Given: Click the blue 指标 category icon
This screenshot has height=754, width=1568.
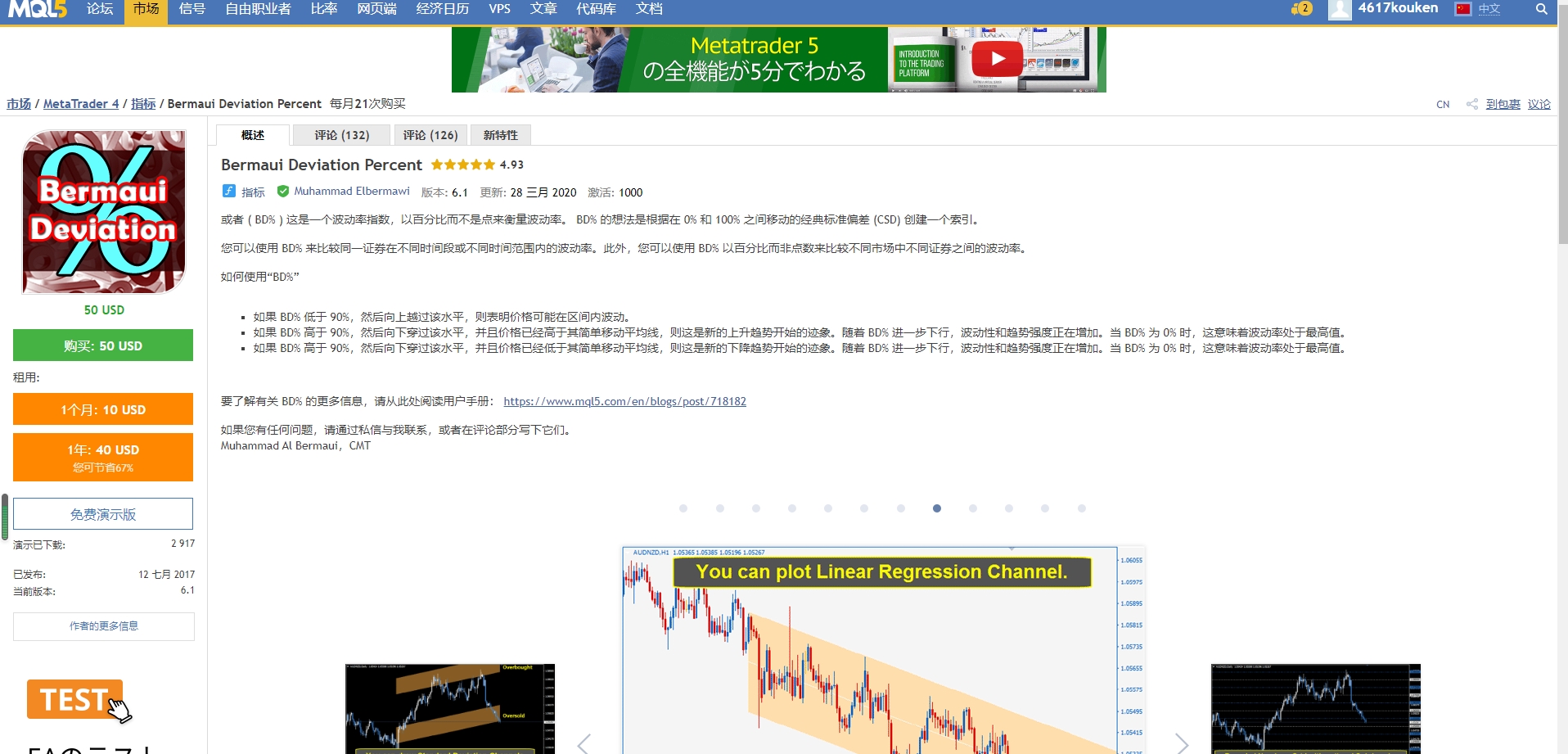Looking at the screenshot, I should (229, 192).
